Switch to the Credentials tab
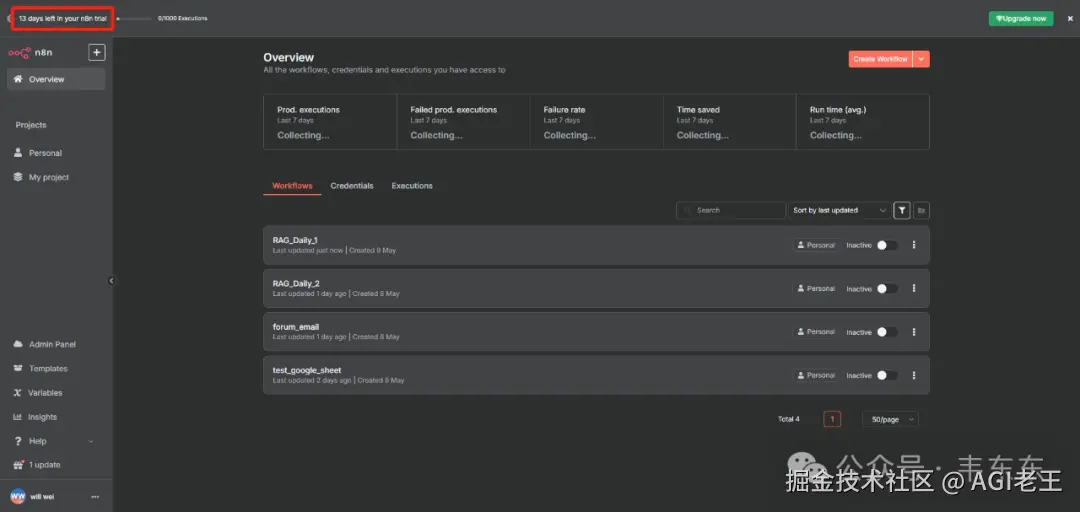Viewport: 1080px width, 512px height. (x=352, y=186)
